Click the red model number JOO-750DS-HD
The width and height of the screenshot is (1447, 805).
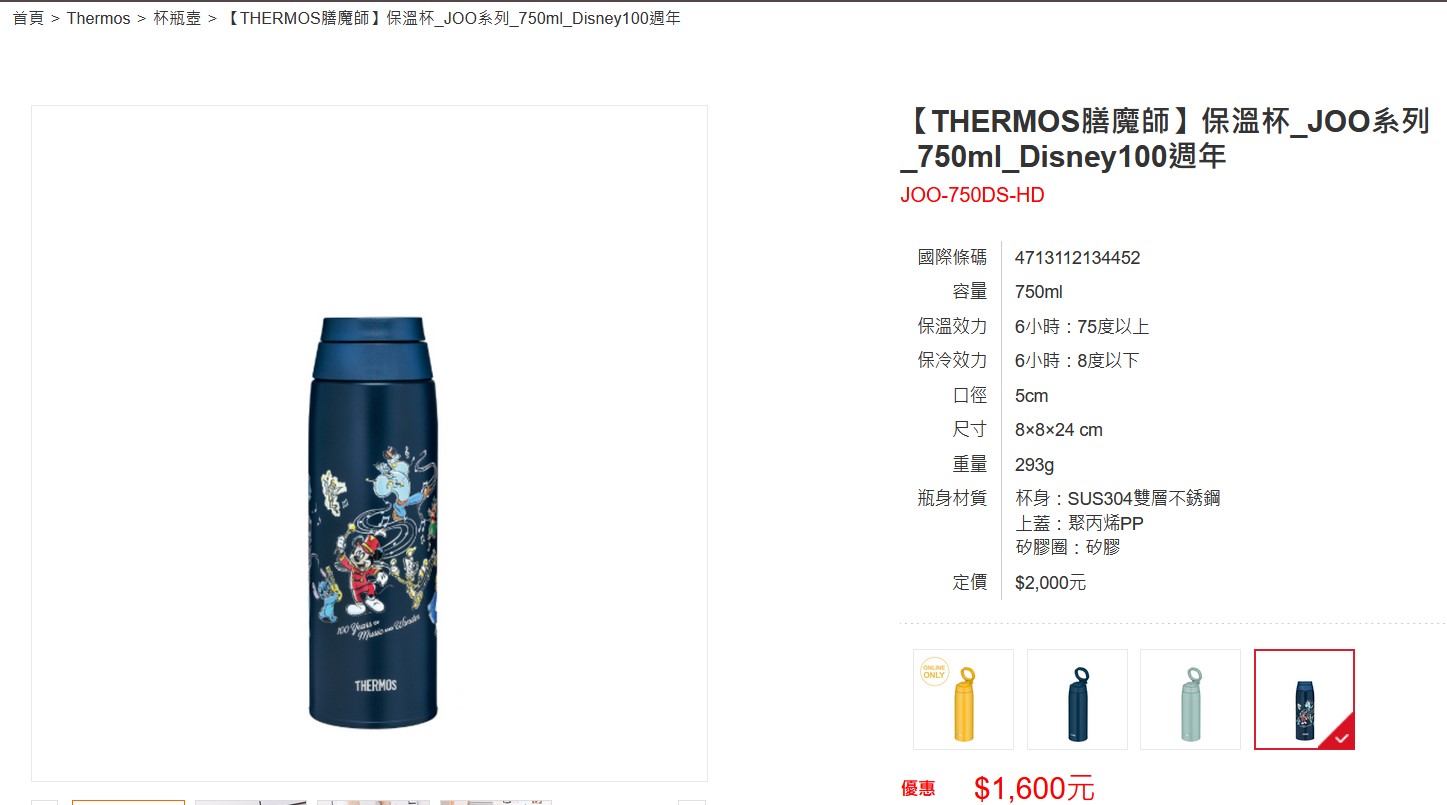[x=972, y=195]
